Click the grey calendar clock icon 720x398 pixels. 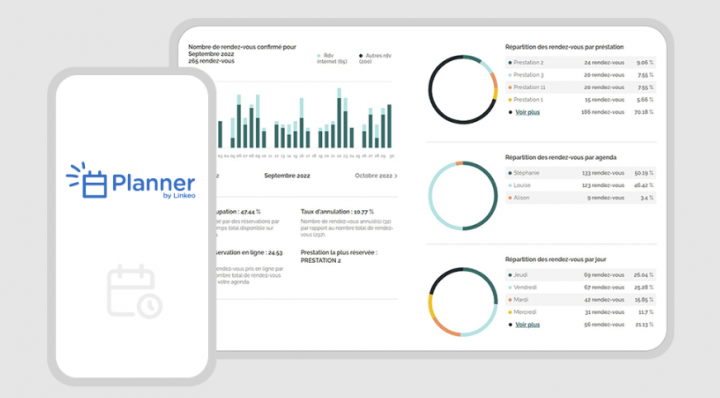click(135, 291)
